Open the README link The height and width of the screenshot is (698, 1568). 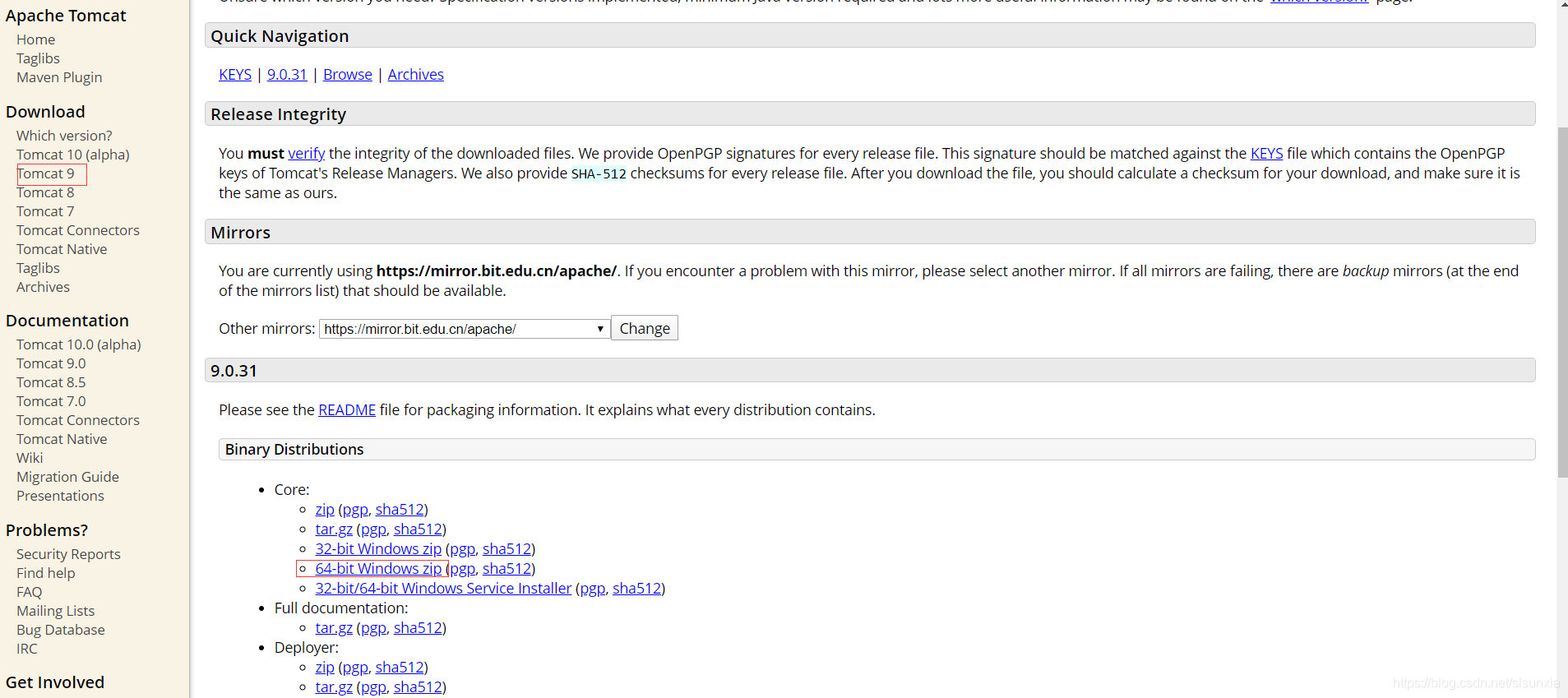click(x=347, y=410)
